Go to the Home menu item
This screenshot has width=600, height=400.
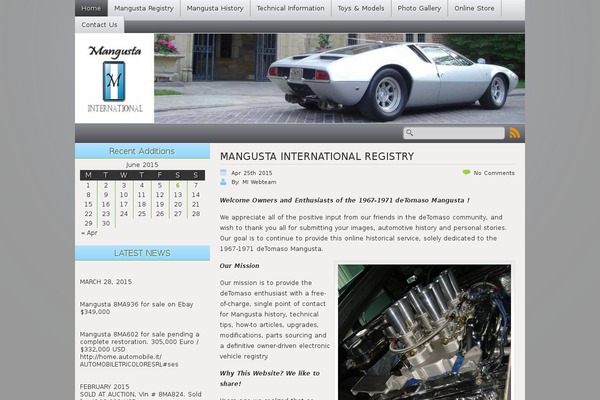tap(91, 8)
